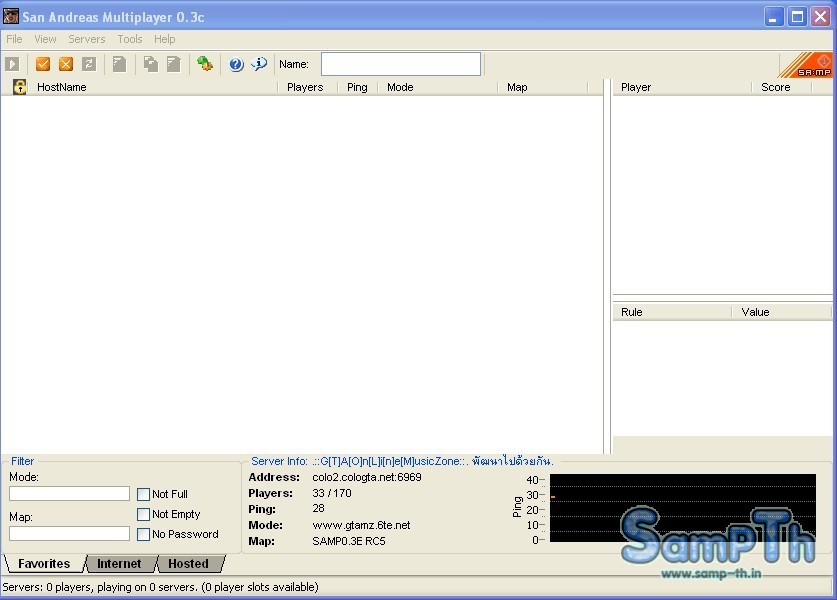837x600 pixels.
Task: Switch to the Hosted tab
Action: point(188,564)
